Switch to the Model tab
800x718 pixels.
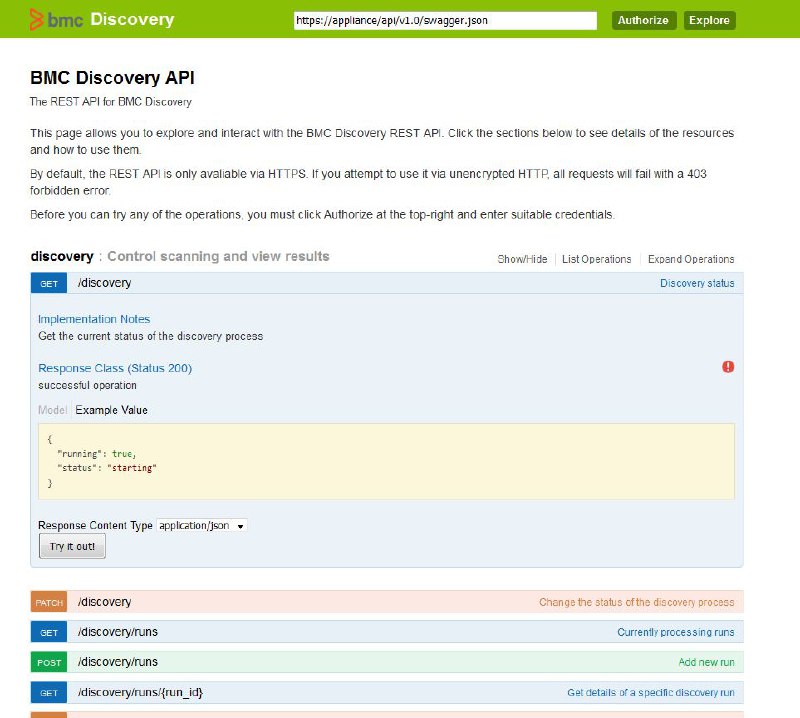52,410
